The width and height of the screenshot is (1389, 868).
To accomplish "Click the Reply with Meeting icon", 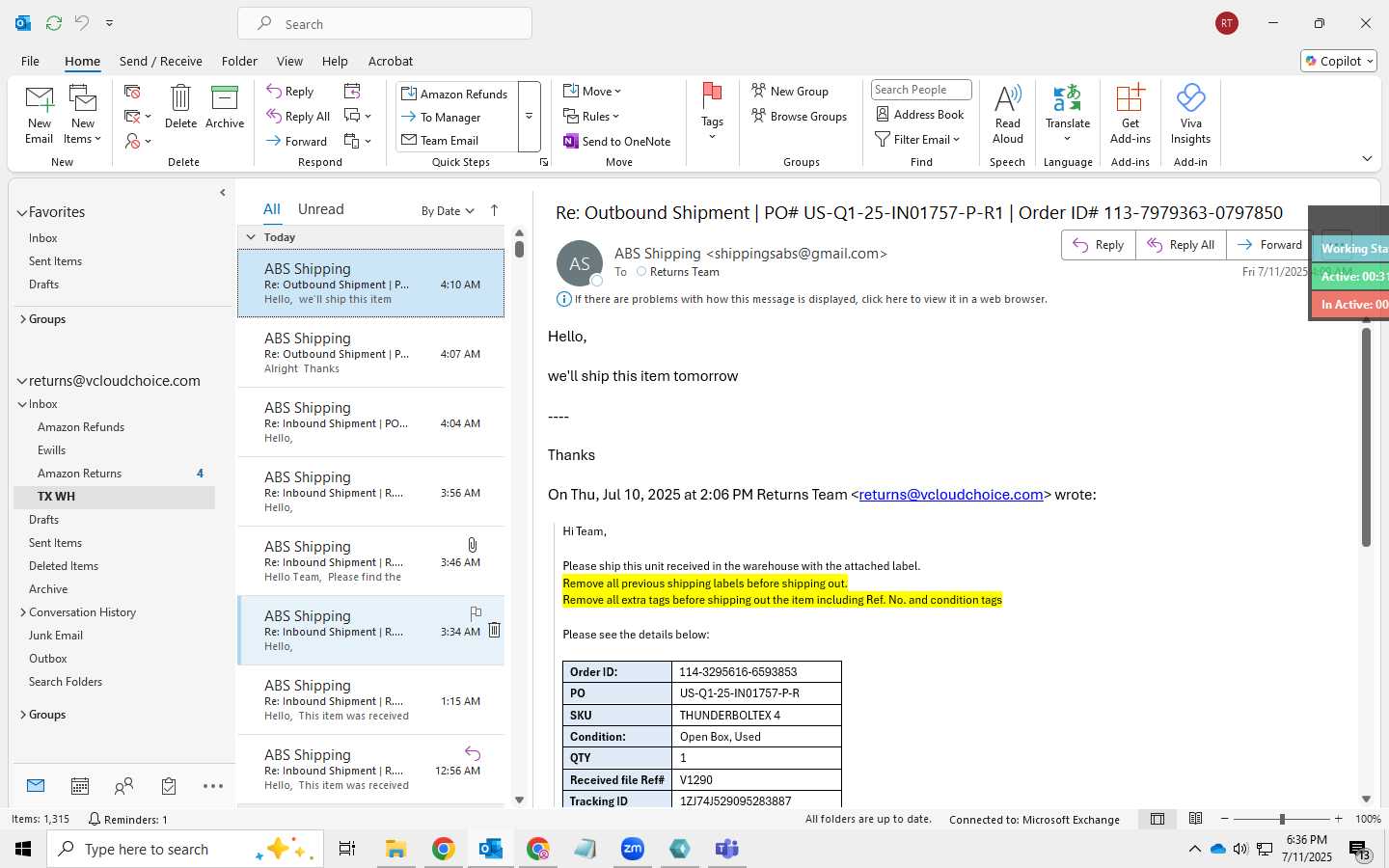I will click(x=352, y=91).
